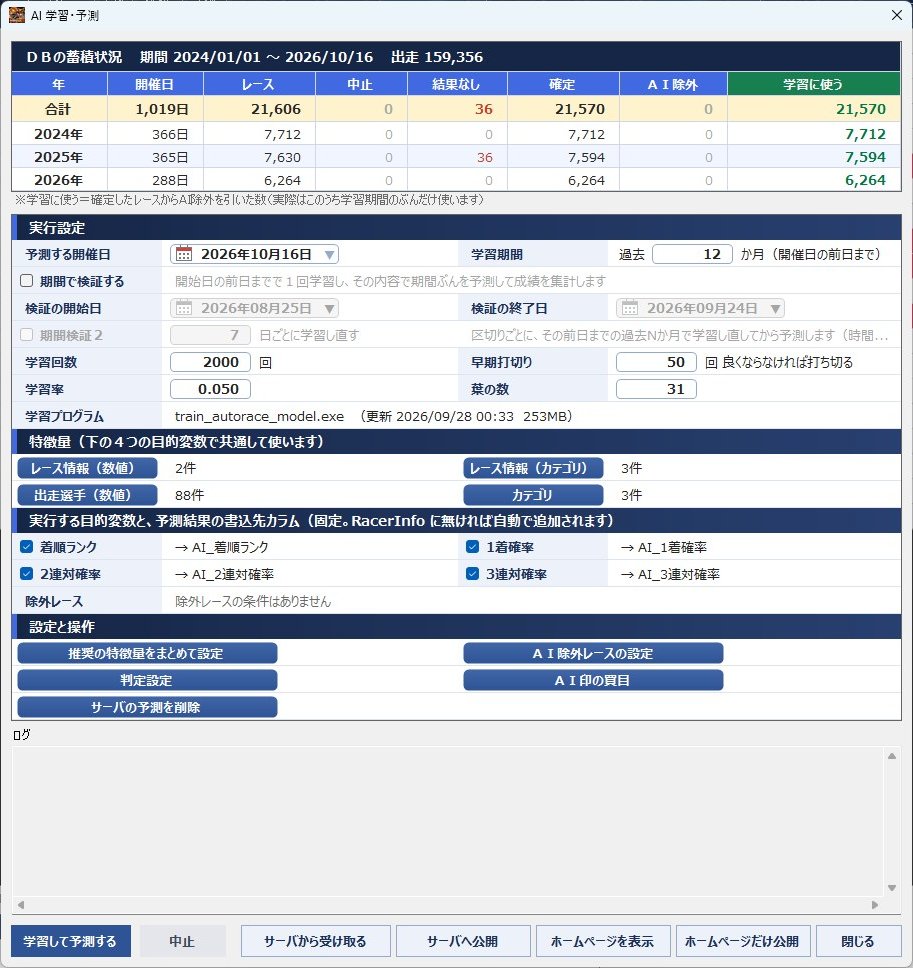Click the ＡＩ除外 column header
This screenshot has width=913, height=968.
pyautogui.click(x=673, y=84)
